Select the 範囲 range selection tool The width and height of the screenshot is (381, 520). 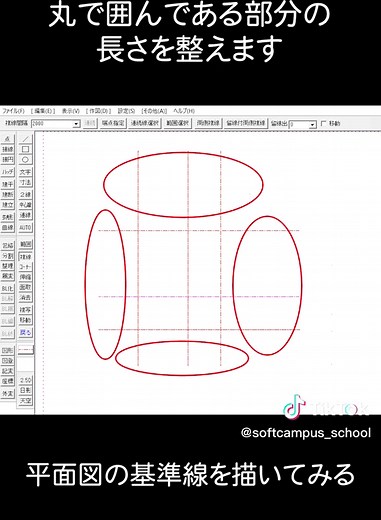[x=25, y=244]
